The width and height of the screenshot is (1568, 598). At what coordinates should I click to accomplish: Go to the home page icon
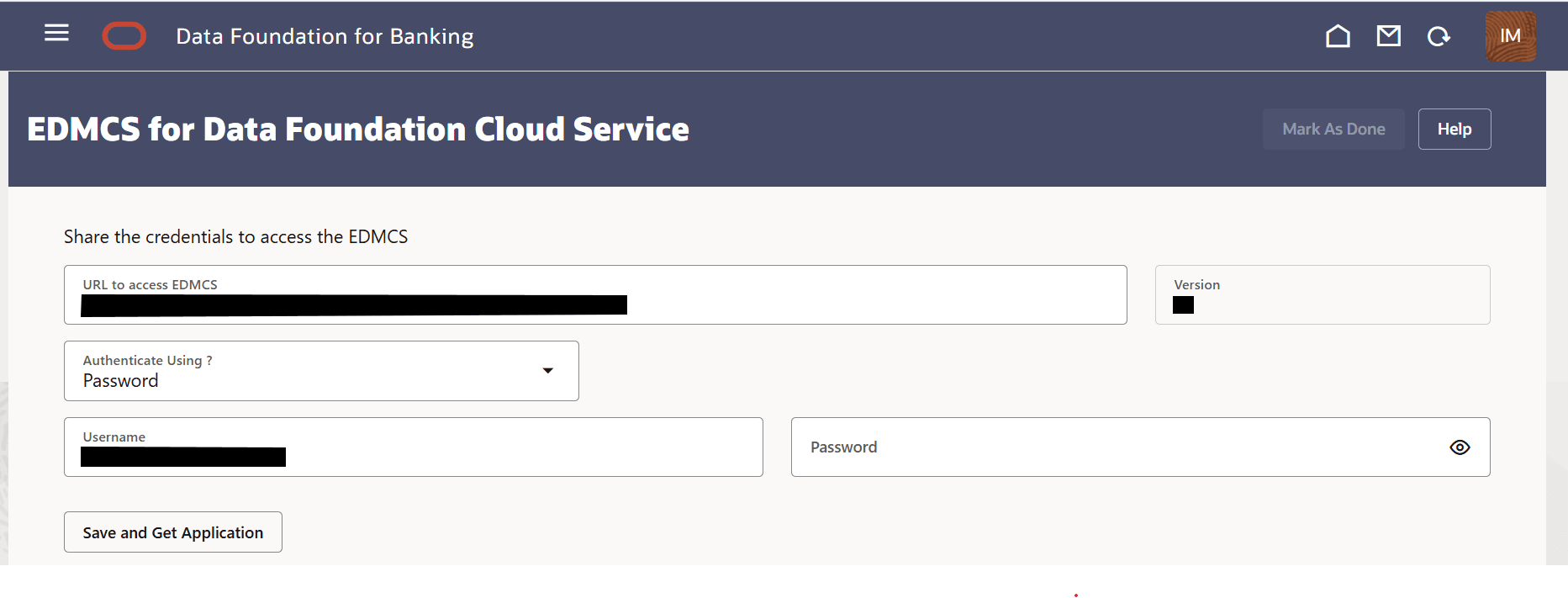coord(1338,36)
